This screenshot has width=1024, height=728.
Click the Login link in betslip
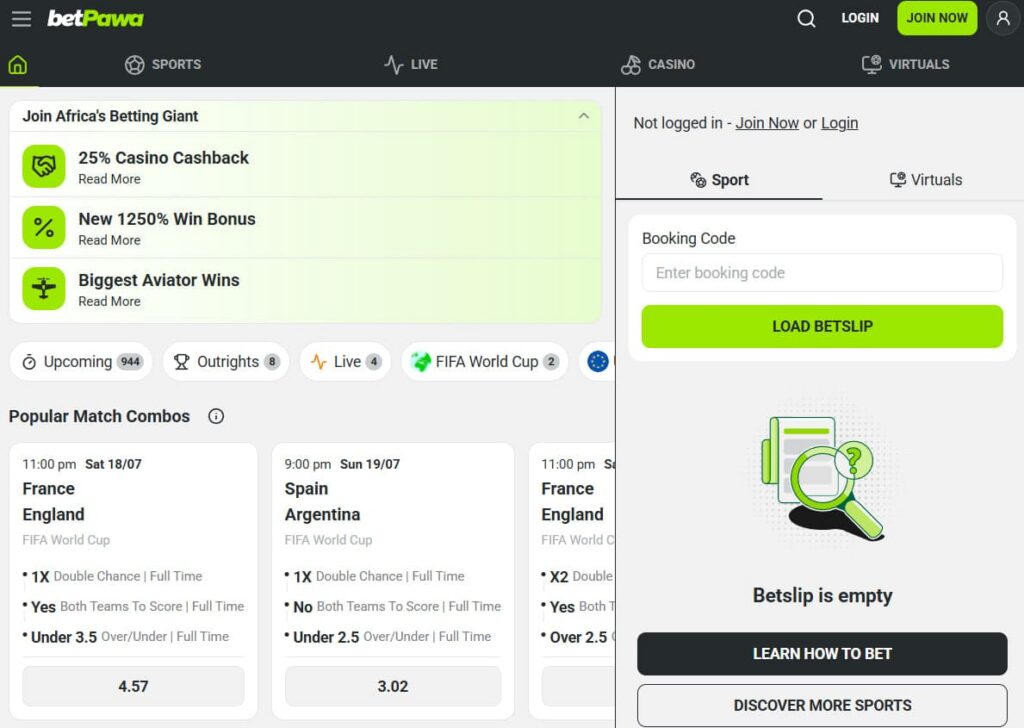[x=839, y=123]
